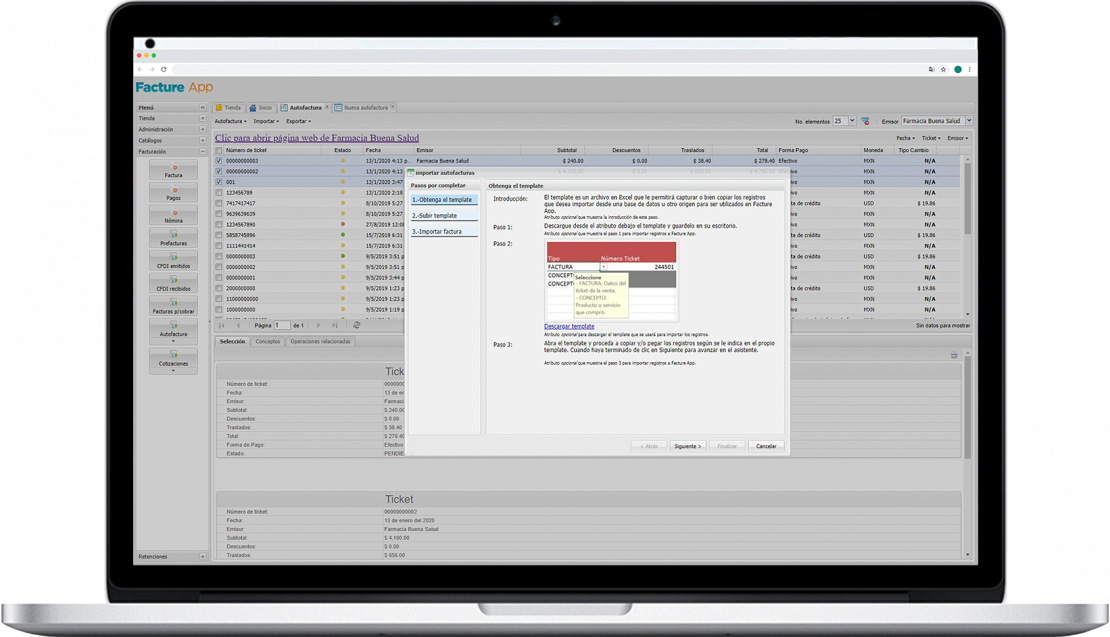Uncheck the checkbox for ticket 001
Viewport: 1110px width, 637px height.
[219, 182]
